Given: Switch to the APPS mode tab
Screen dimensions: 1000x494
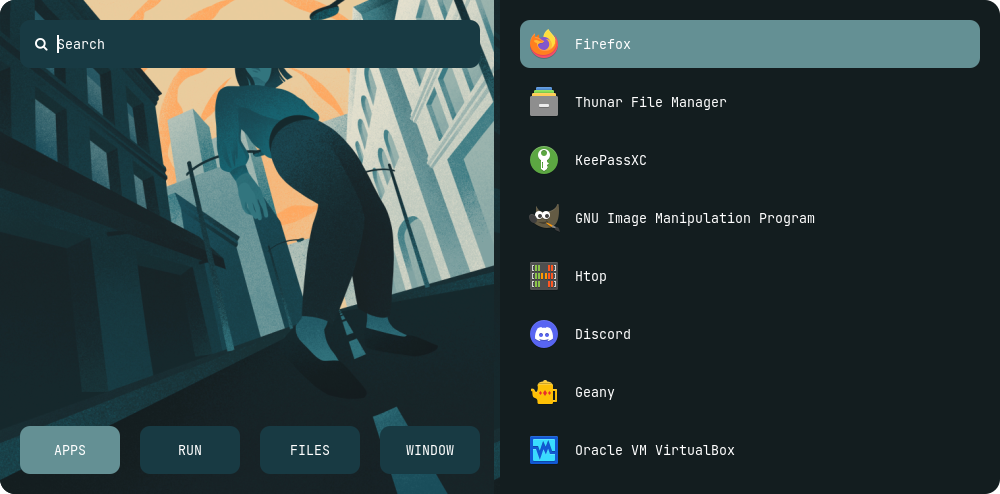Looking at the screenshot, I should pyautogui.click(x=70, y=450).
